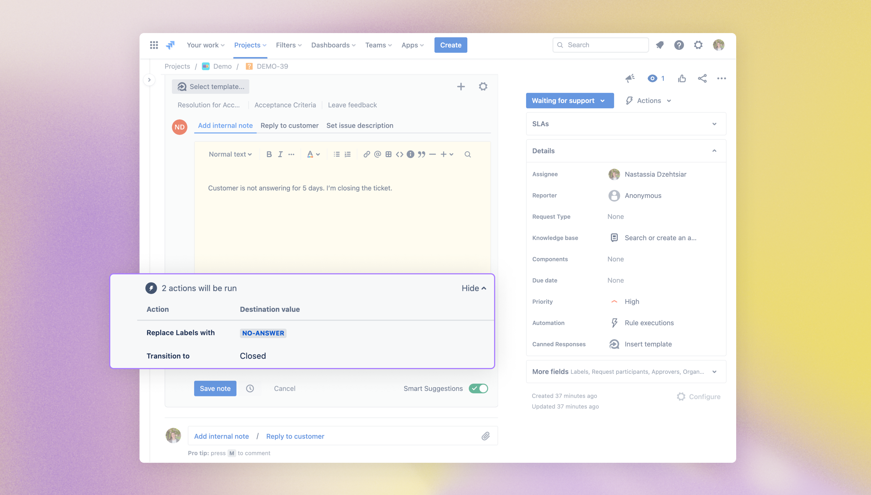Screen dimensions: 871x495
Task: Hide the actions will be run panel
Action: point(474,288)
